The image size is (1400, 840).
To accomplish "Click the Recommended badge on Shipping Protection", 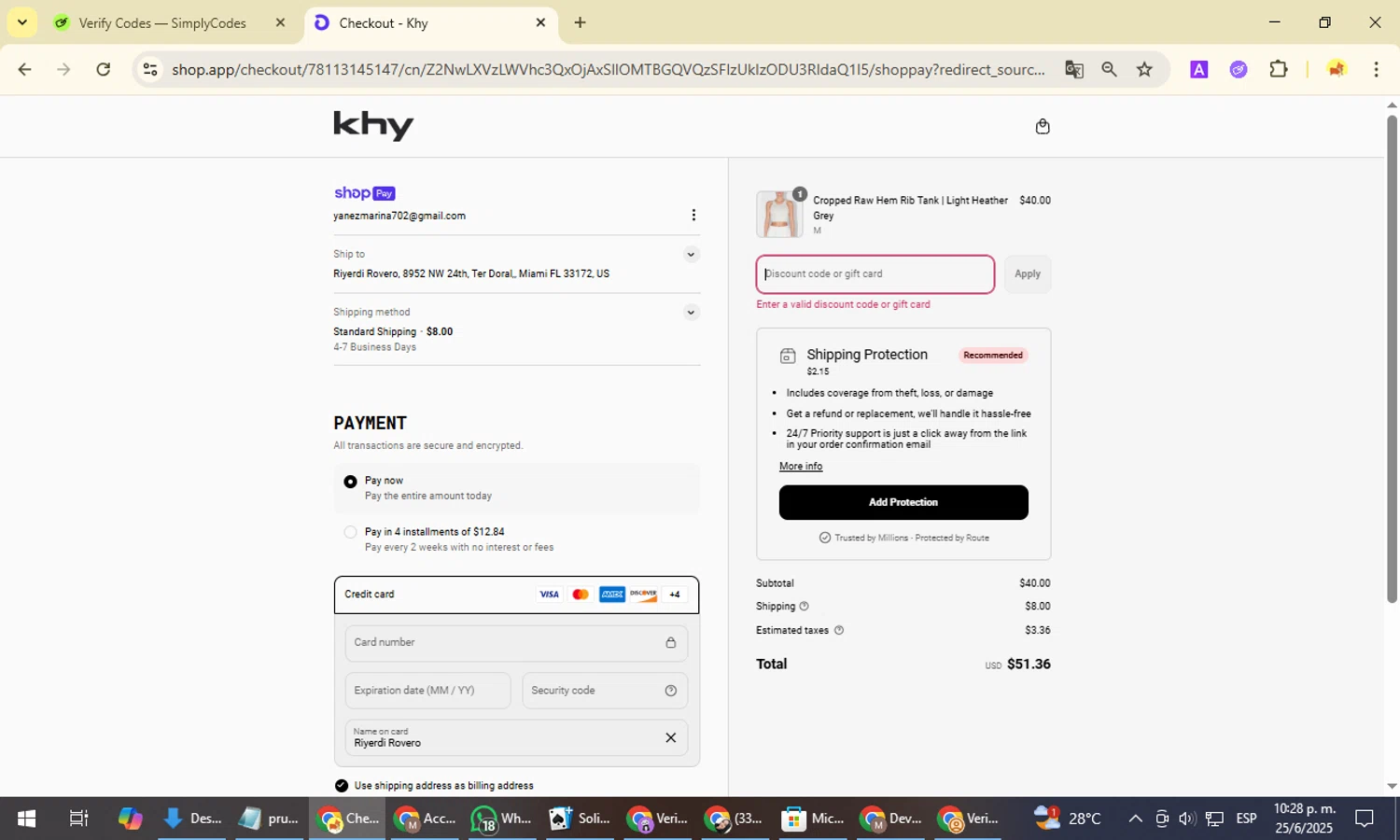I will (x=993, y=356).
